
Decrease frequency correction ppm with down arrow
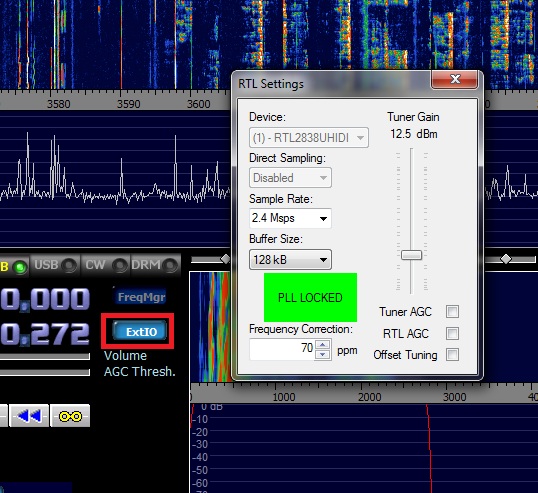[x=323, y=354]
